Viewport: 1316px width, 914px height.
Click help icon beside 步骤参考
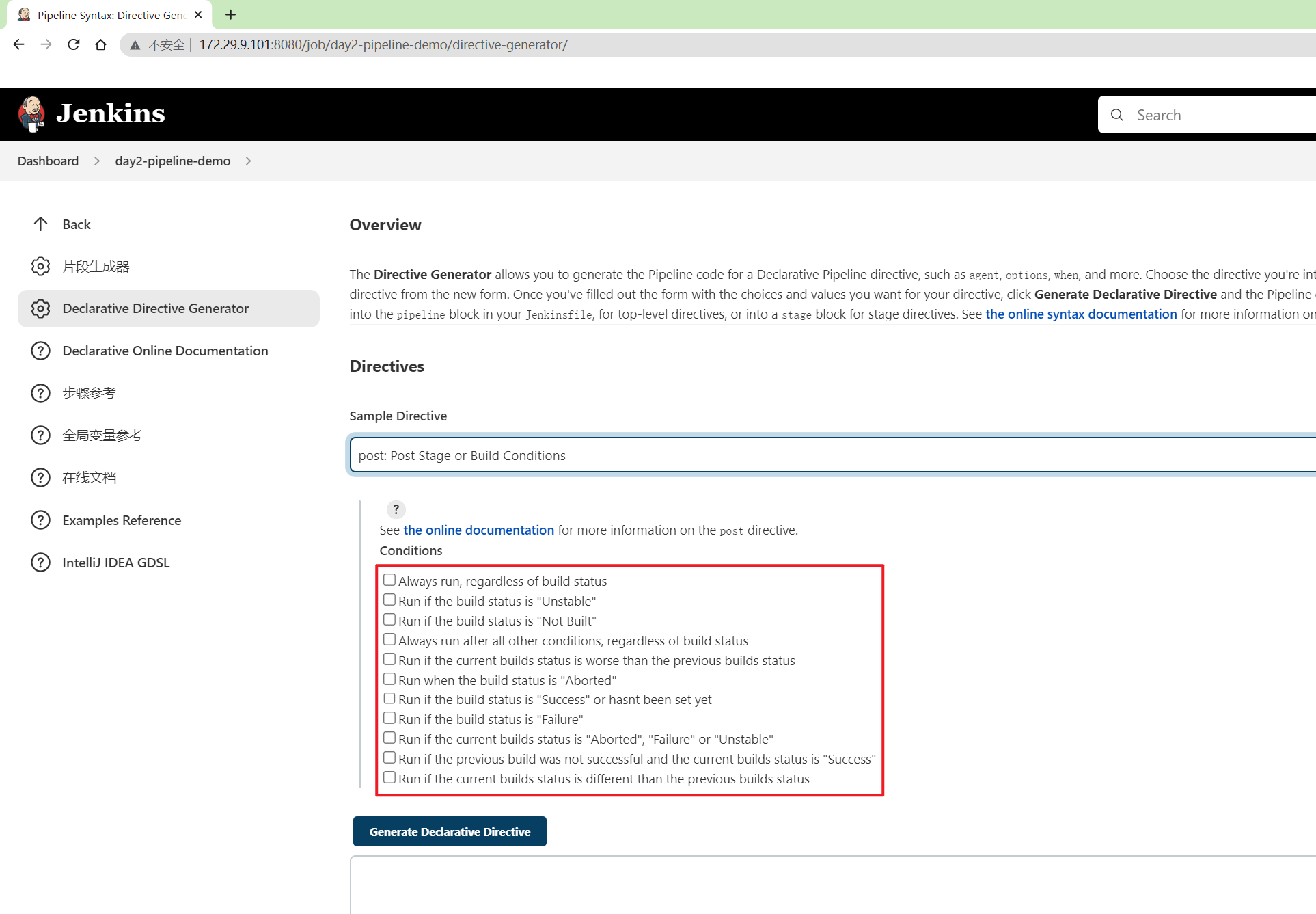(40, 393)
